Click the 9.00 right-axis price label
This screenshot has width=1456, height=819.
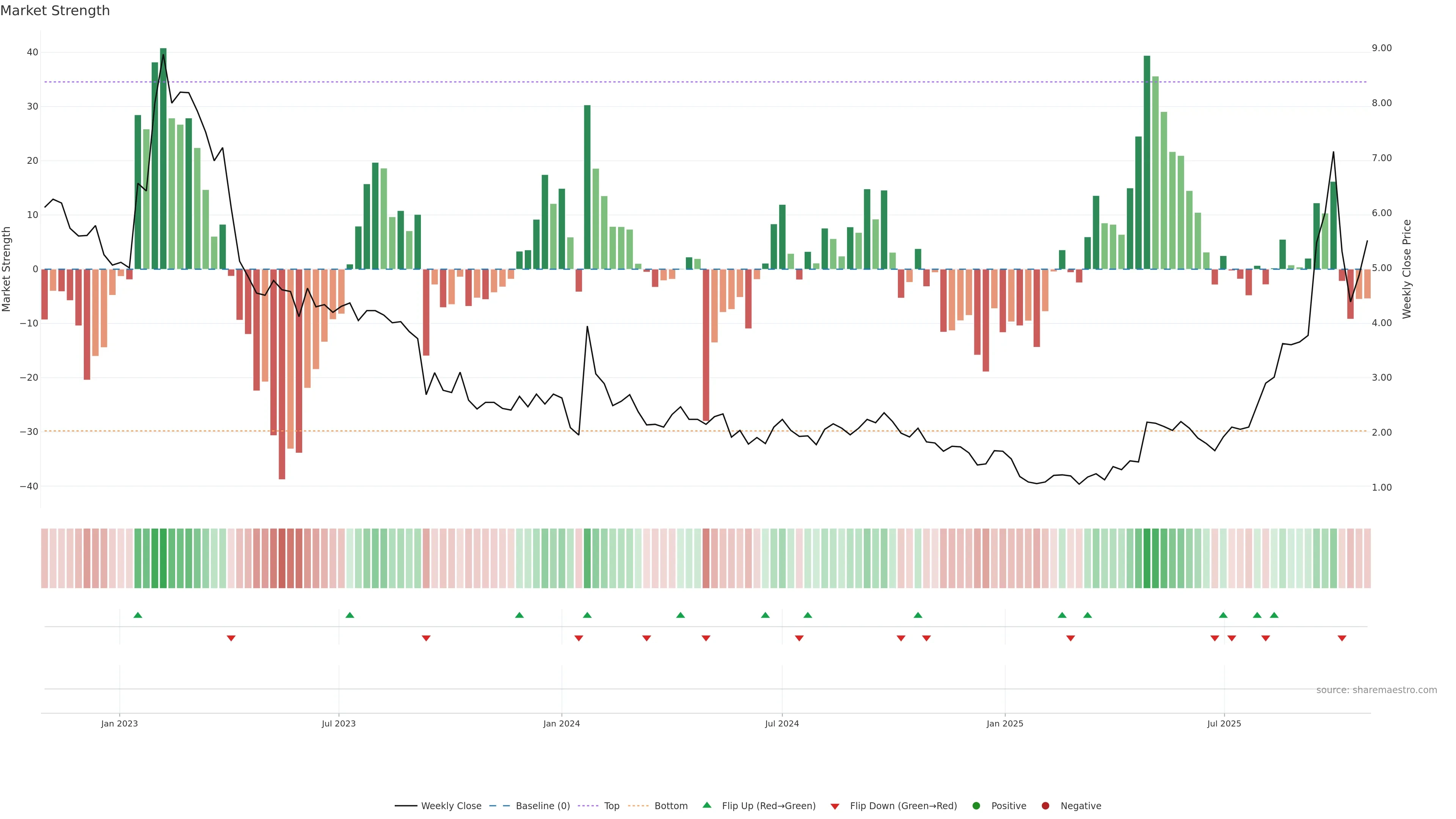pos(1381,48)
